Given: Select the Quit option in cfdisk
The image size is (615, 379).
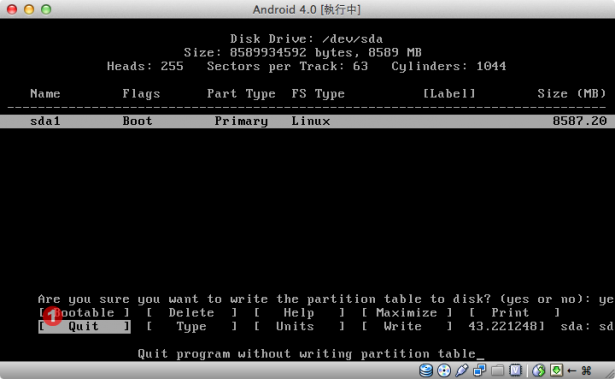Looking at the screenshot, I should [x=84, y=326].
